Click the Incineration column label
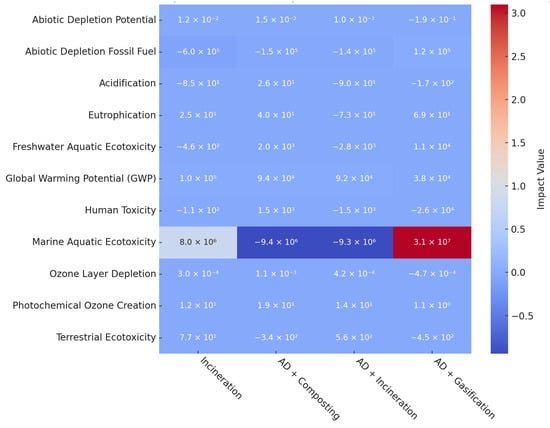 click(221, 378)
